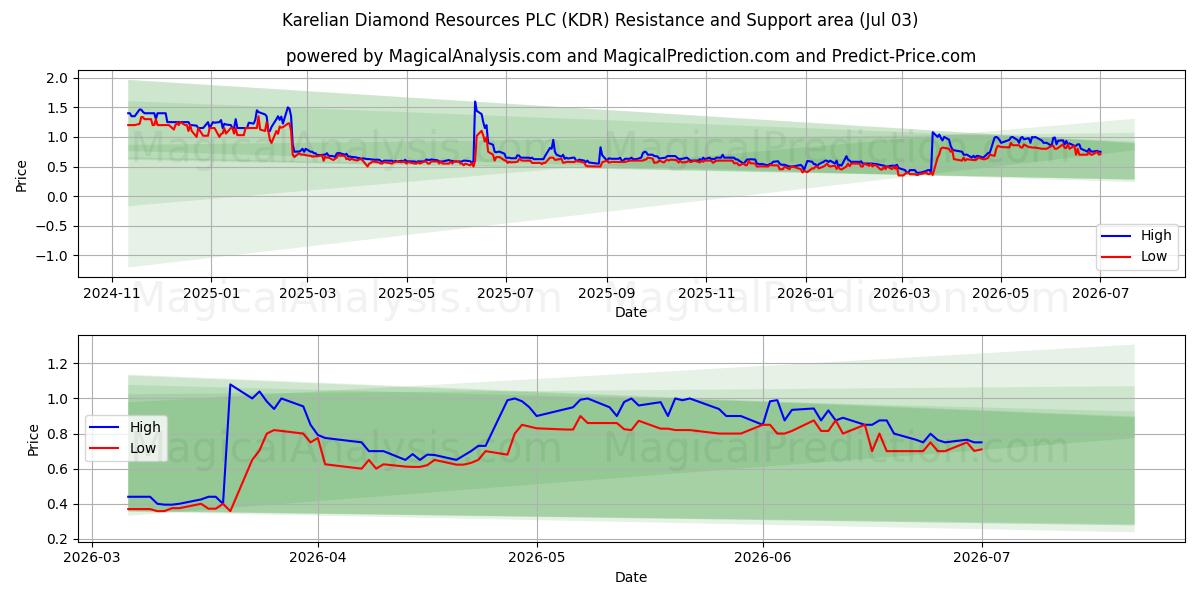
Task: Click the '2.0' price tick on the top chart
Action: tap(57, 78)
